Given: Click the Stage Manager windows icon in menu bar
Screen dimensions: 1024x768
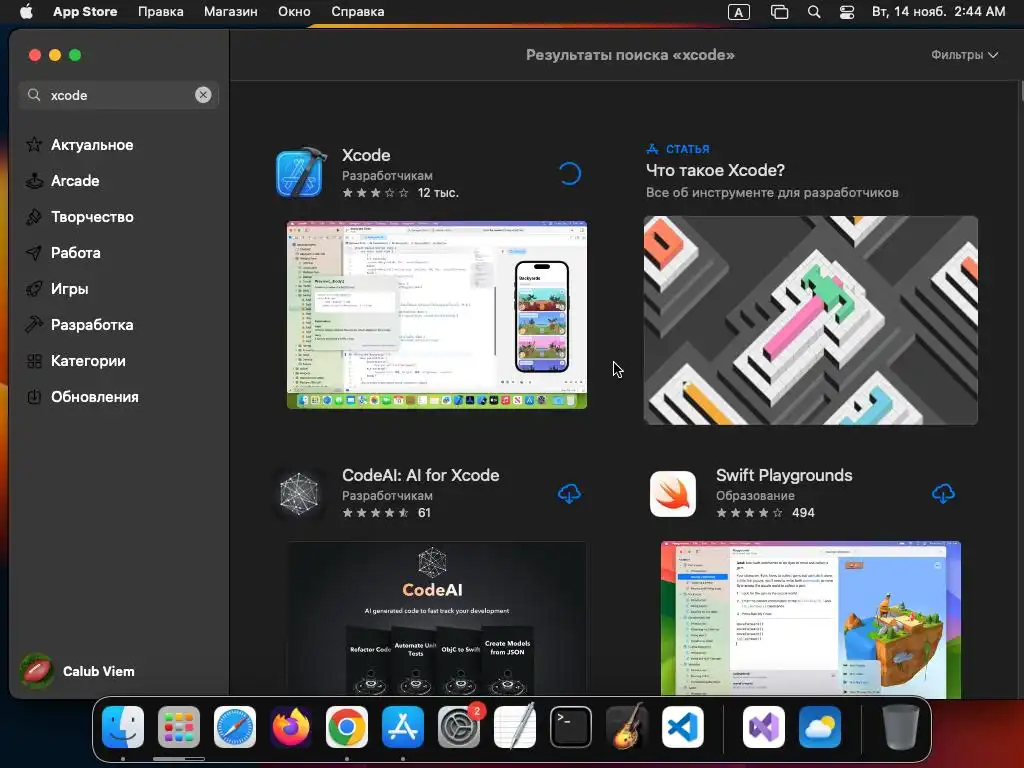Looking at the screenshot, I should [779, 12].
